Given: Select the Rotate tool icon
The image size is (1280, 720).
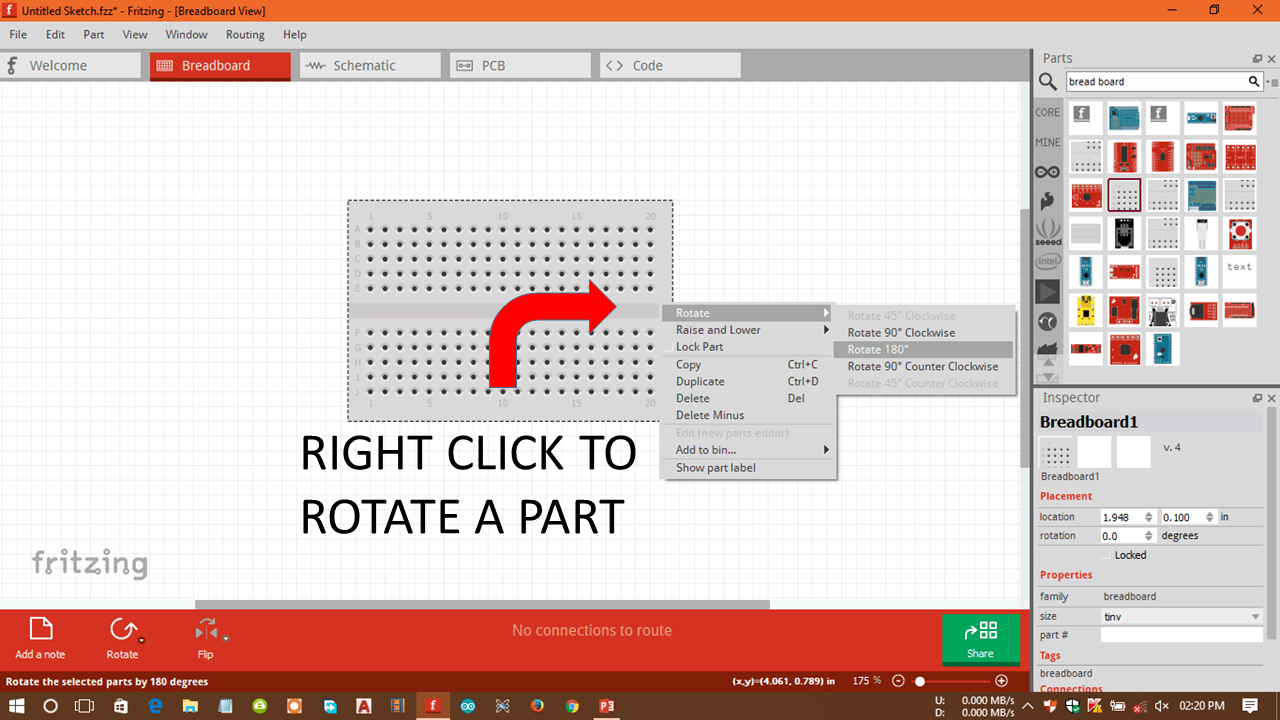Looking at the screenshot, I should point(123,630).
